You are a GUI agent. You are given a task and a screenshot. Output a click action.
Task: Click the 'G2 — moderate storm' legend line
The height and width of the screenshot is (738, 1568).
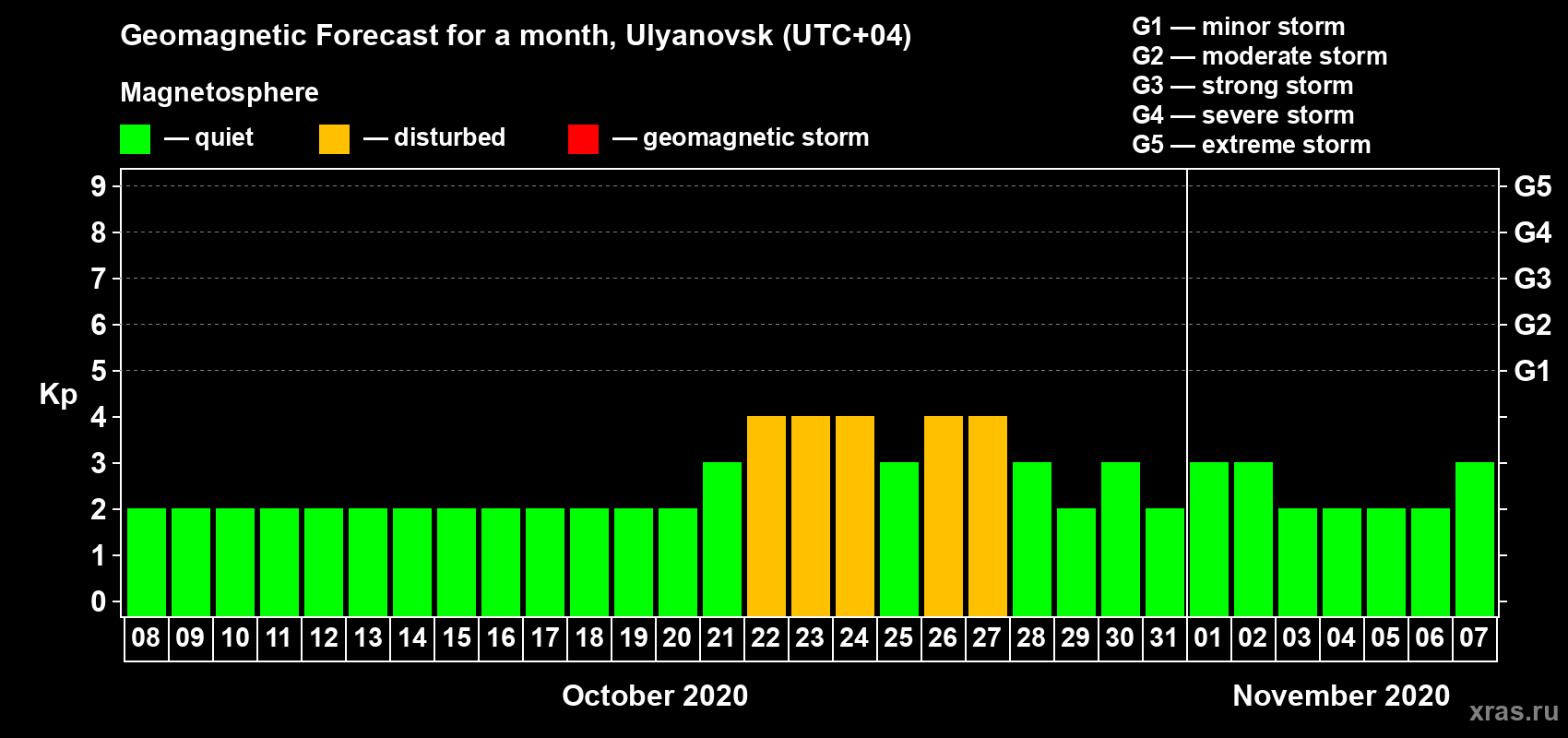(1260, 56)
